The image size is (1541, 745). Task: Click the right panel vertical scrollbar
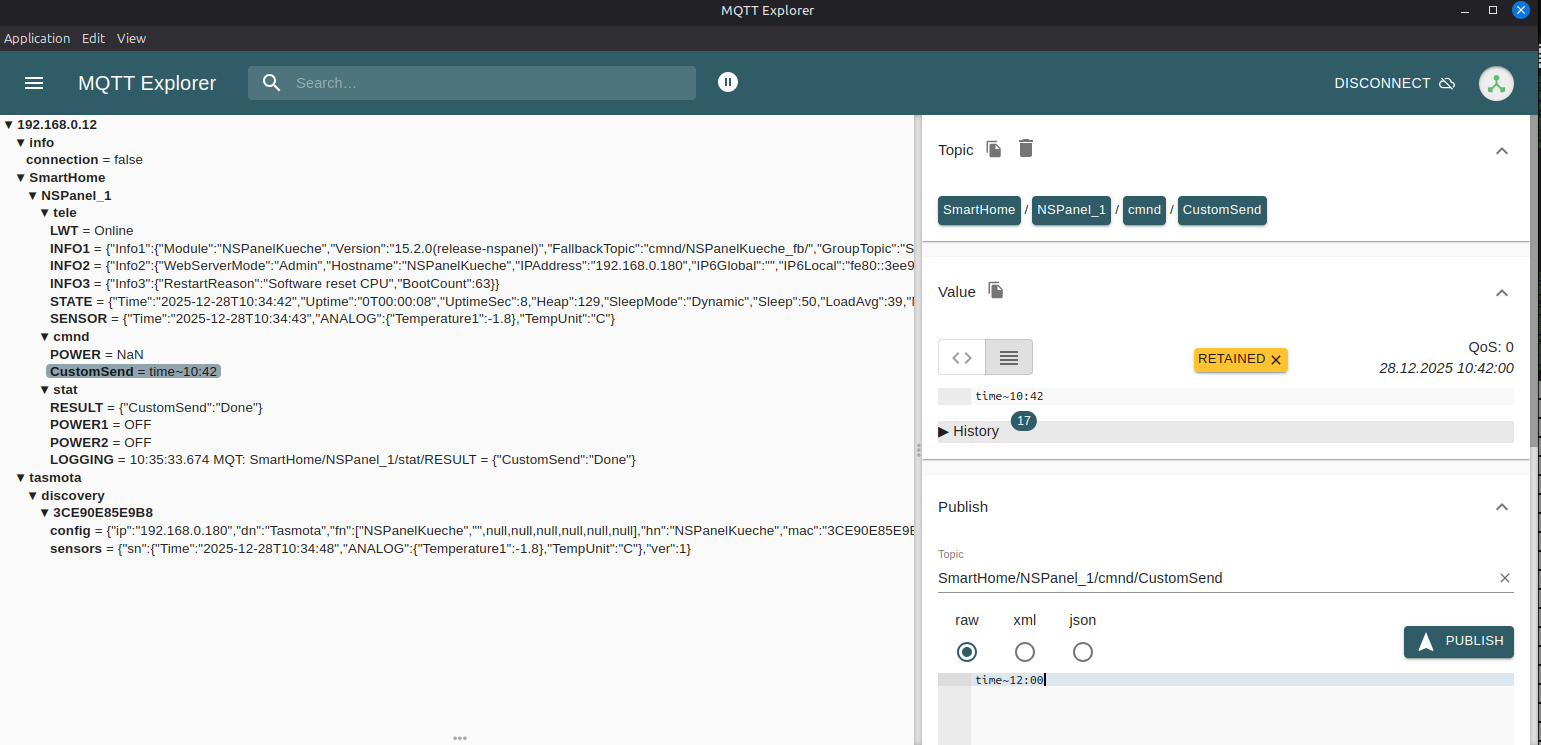click(x=1535, y=280)
